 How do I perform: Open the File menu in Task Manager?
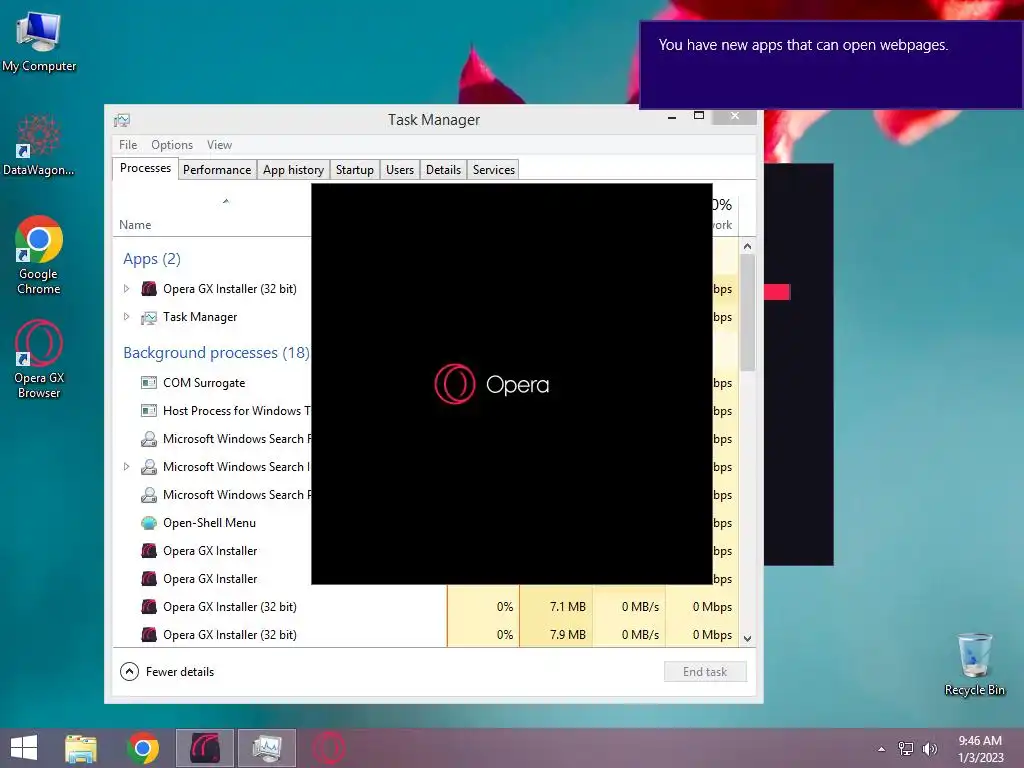click(128, 145)
